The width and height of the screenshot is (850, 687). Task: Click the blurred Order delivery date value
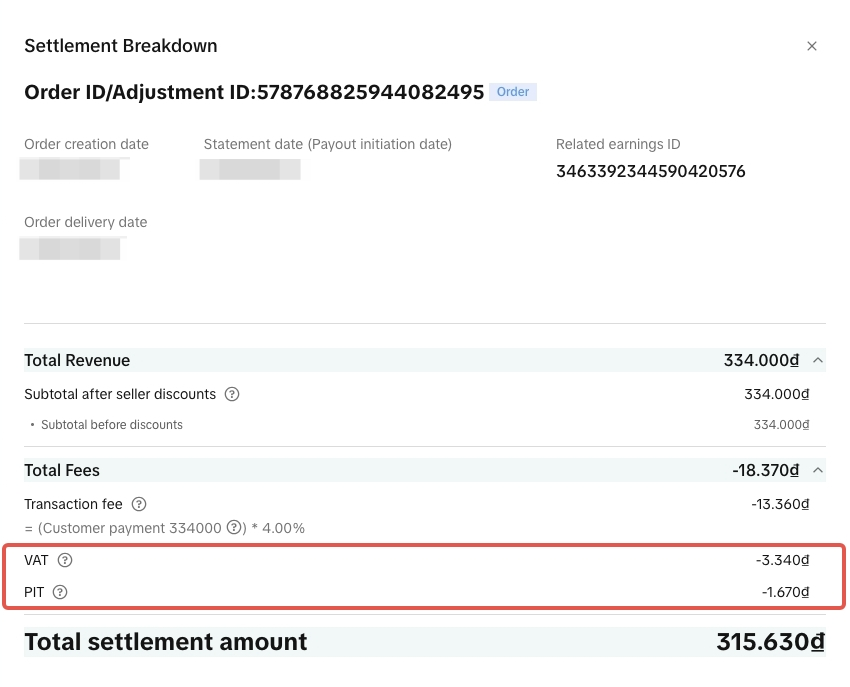(x=70, y=247)
